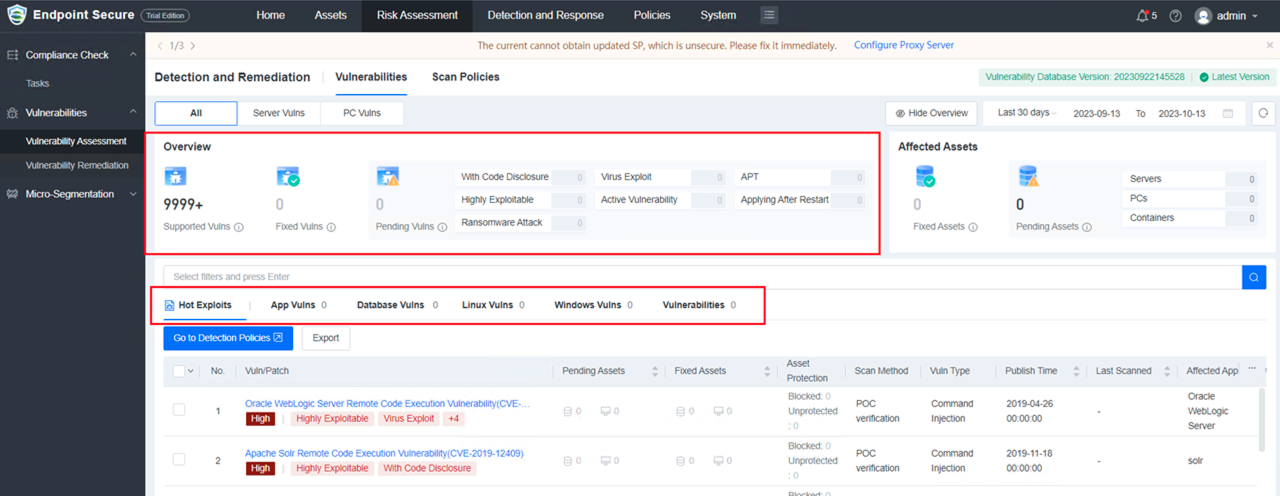This screenshot has width=1280, height=496.
Task: Check the Oracle WebLogic vulnerability row
Action: point(179,410)
